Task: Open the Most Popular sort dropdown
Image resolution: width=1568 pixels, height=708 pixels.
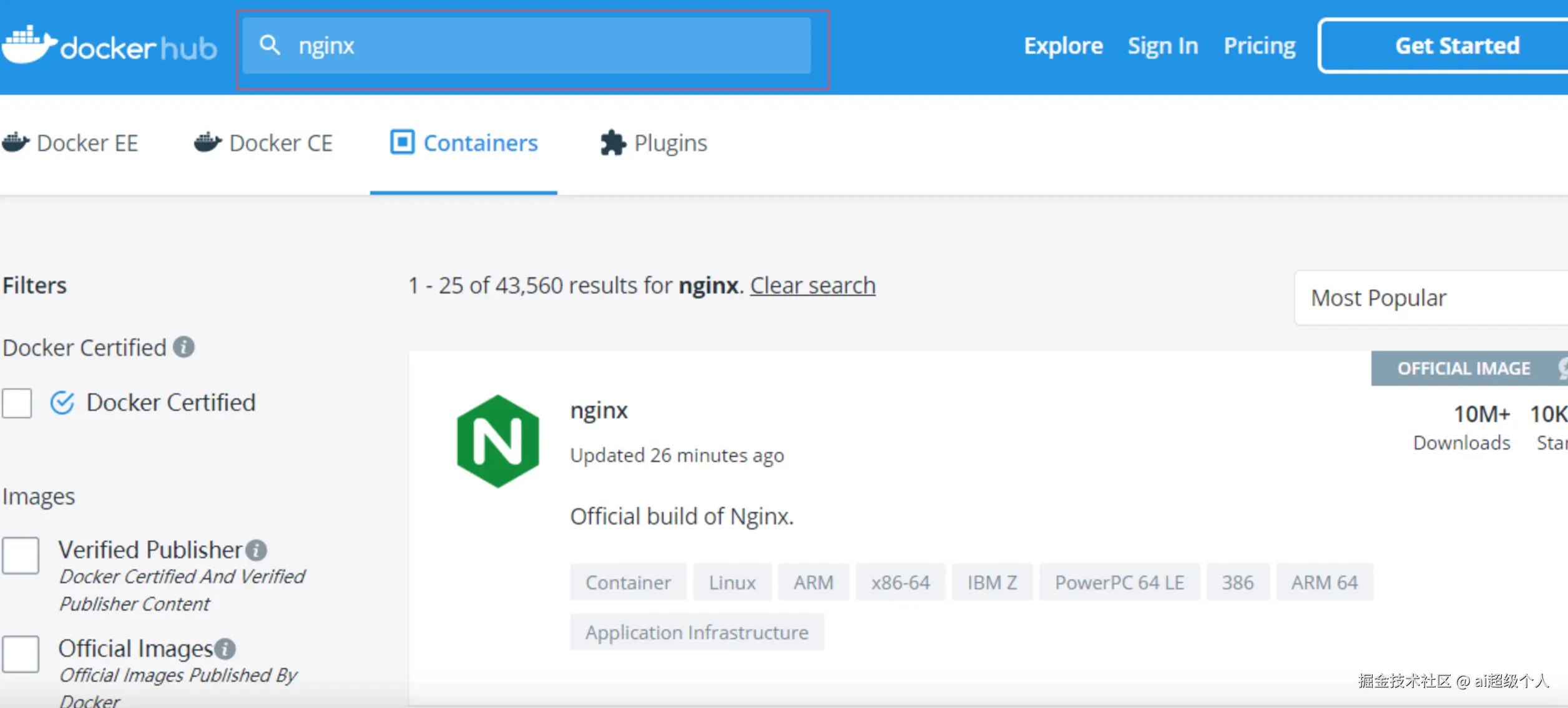Action: point(1429,298)
